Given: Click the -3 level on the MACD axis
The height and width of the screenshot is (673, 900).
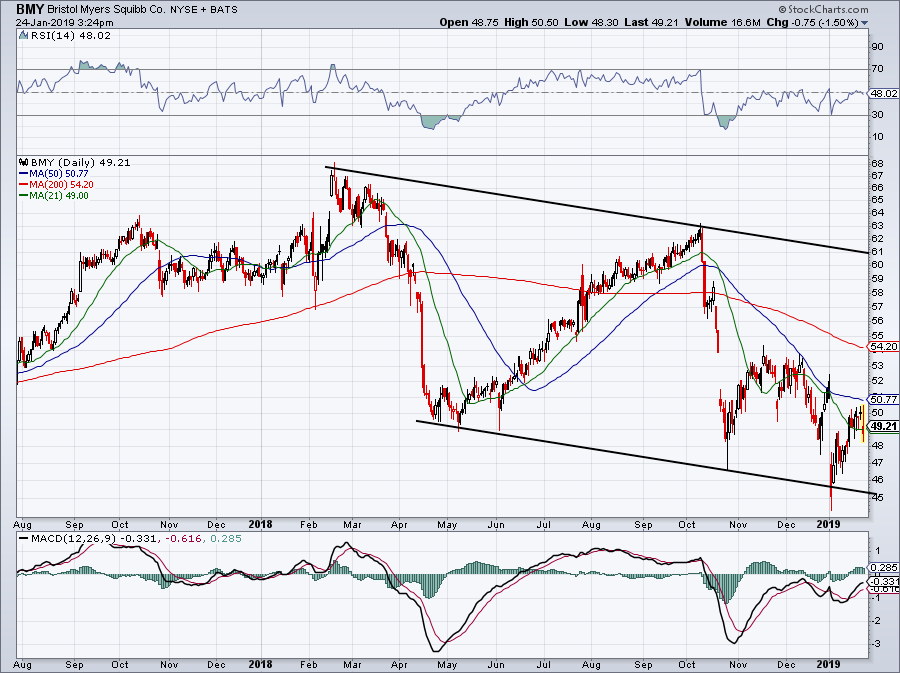Looking at the screenshot, I should point(876,644).
